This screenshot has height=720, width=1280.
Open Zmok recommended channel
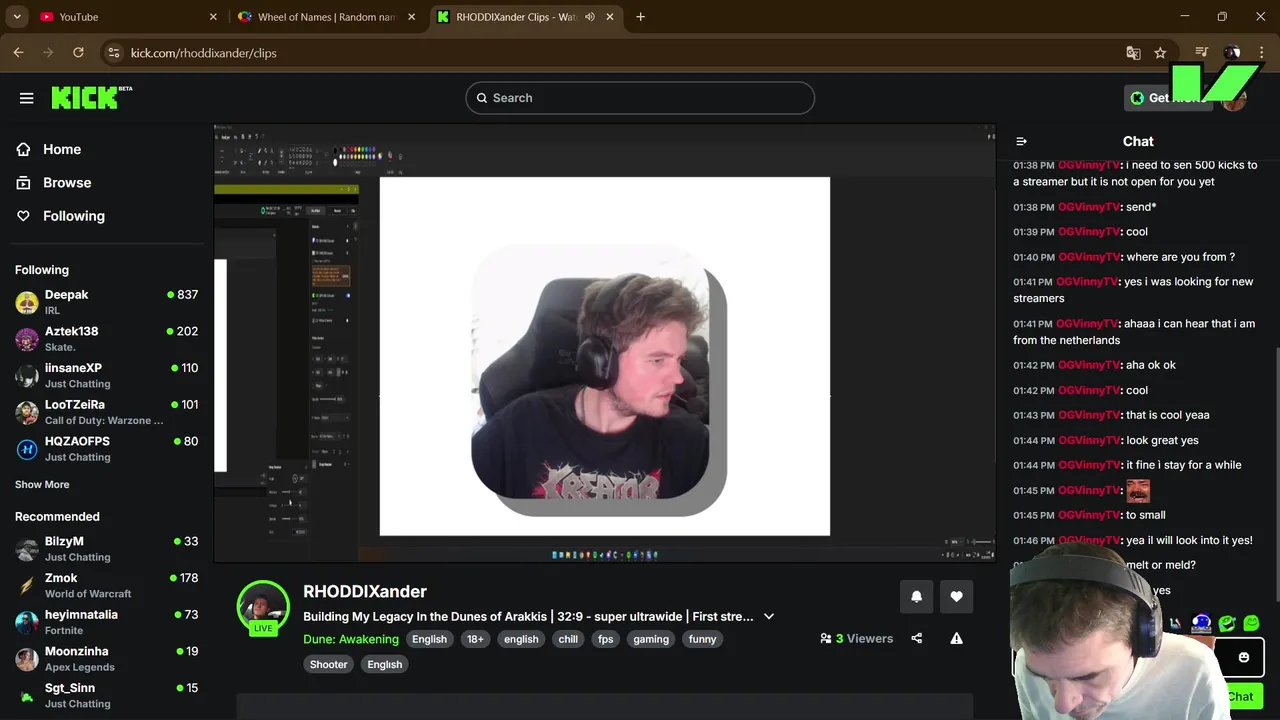[106, 585]
